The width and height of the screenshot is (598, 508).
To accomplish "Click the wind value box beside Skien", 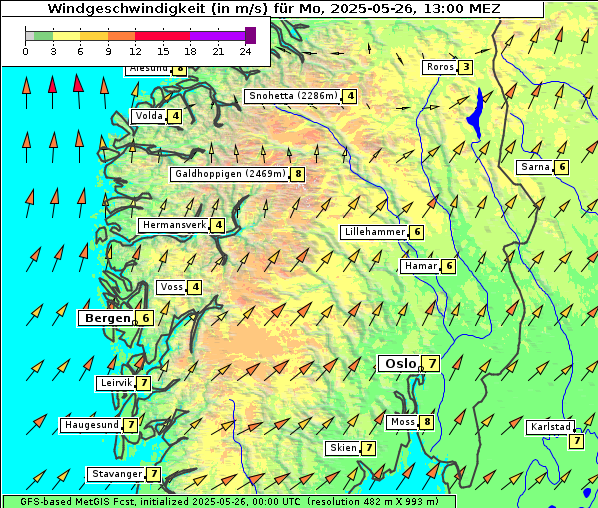I will (368, 448).
